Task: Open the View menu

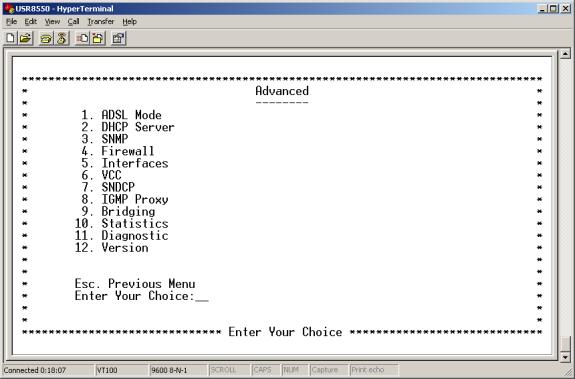Action: coord(52,22)
